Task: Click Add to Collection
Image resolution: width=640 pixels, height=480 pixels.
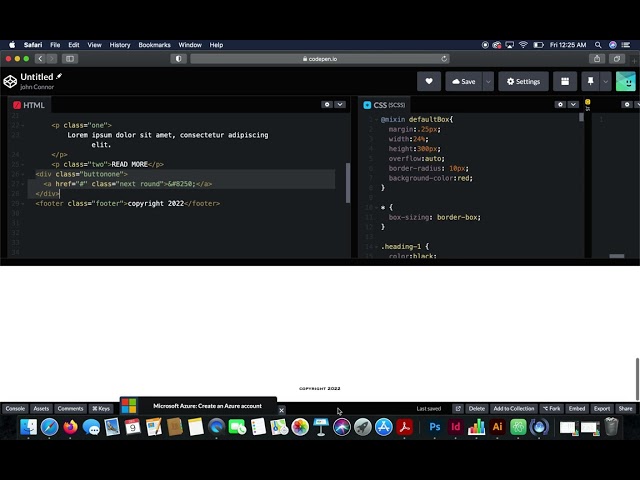Action: 513,408
